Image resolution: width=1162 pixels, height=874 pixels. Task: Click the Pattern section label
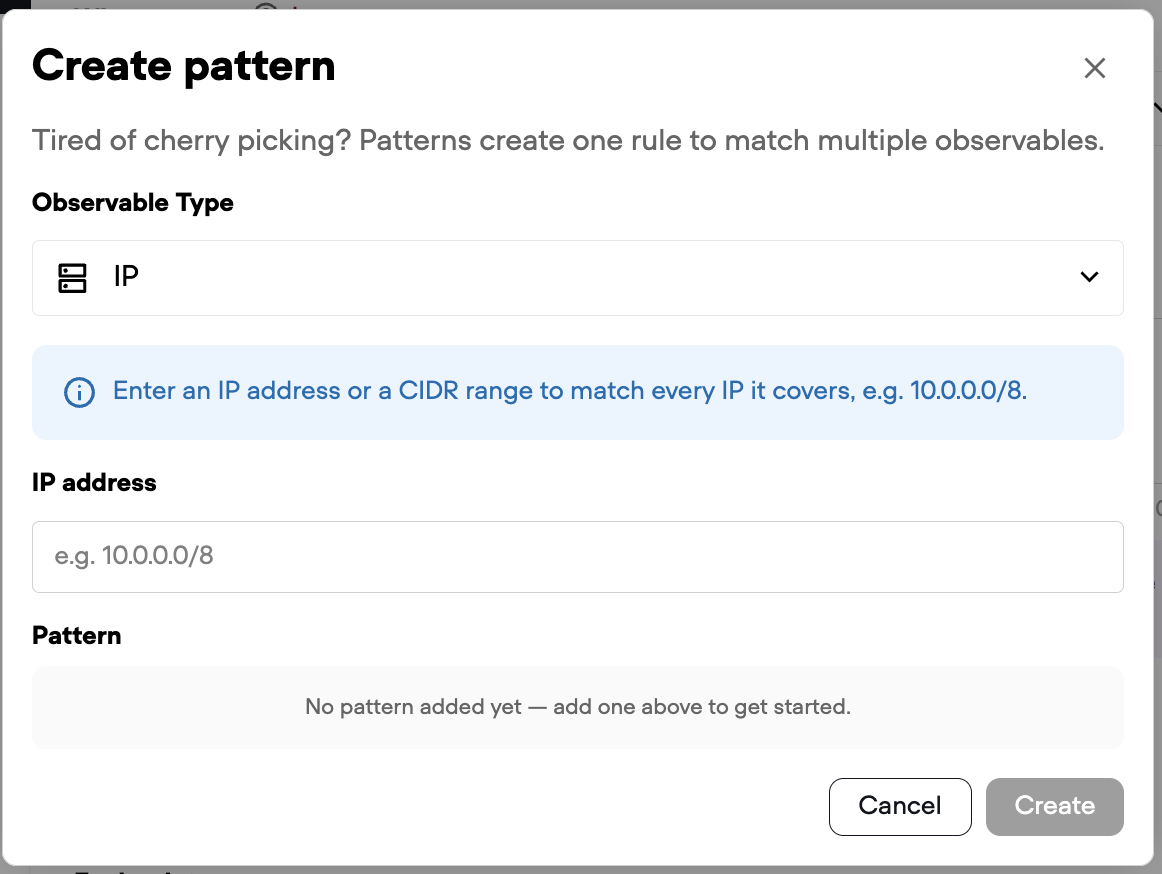tap(76, 635)
